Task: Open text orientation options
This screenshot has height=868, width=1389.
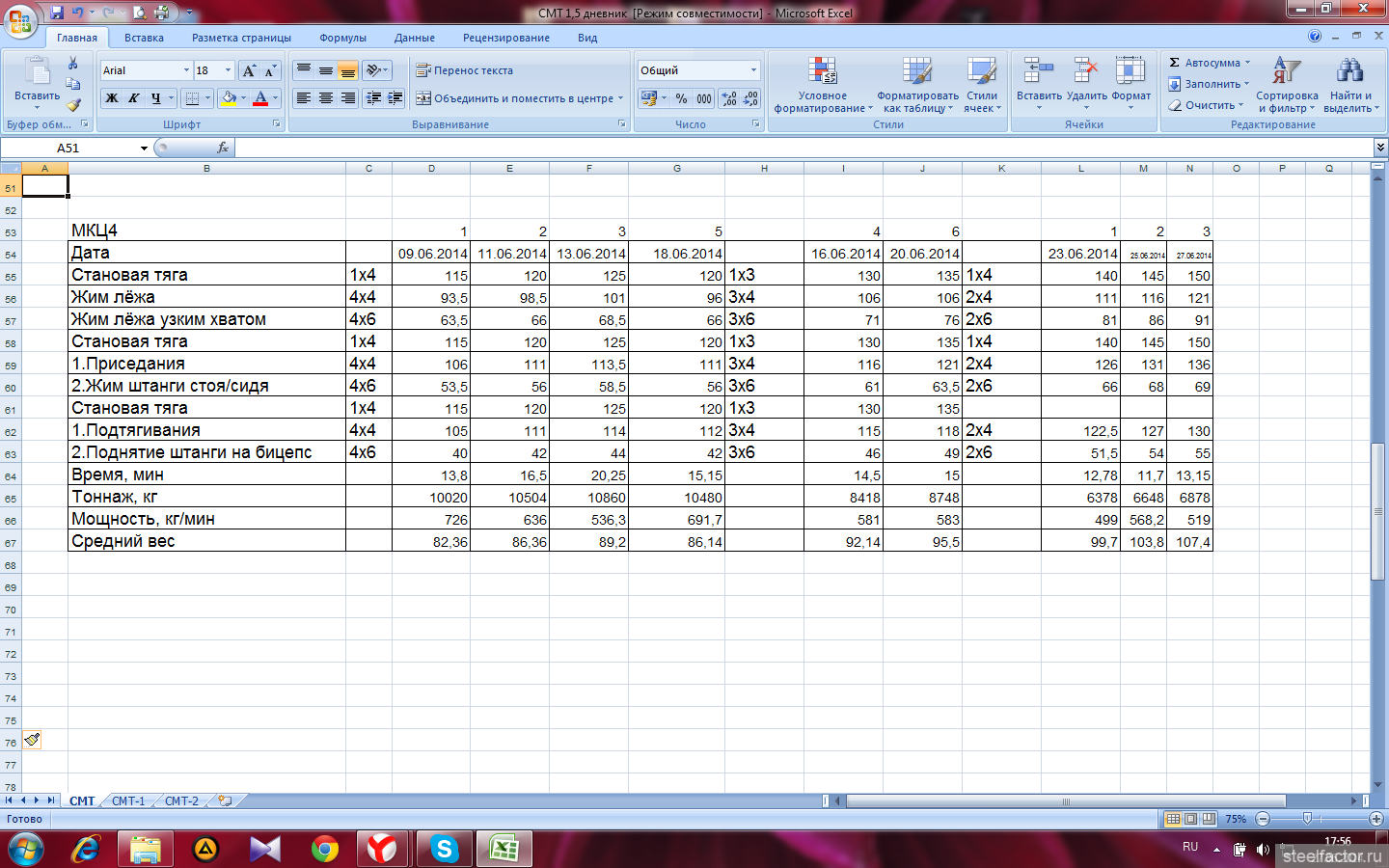Action: point(377,70)
